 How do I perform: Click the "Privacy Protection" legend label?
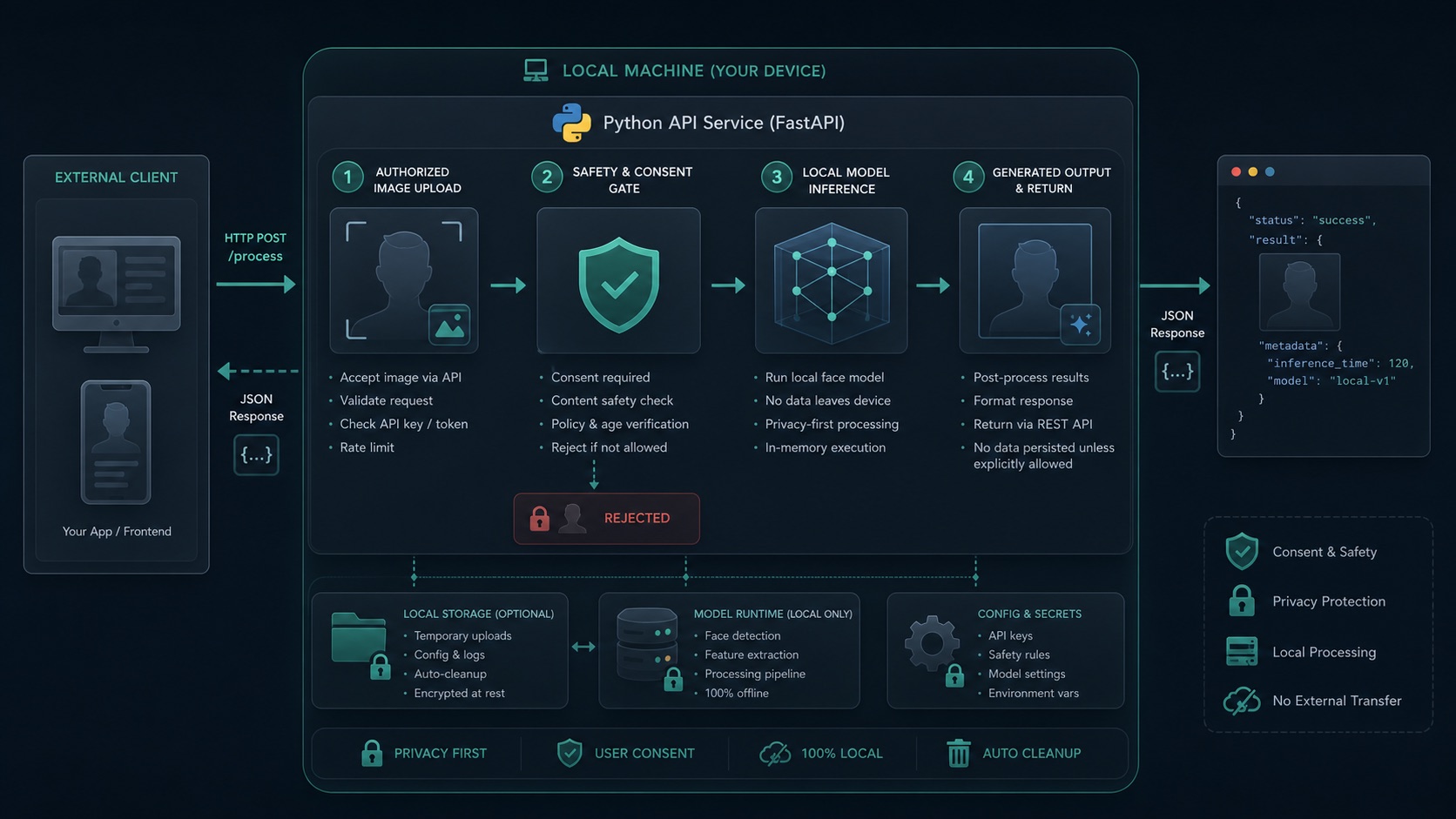(1328, 601)
